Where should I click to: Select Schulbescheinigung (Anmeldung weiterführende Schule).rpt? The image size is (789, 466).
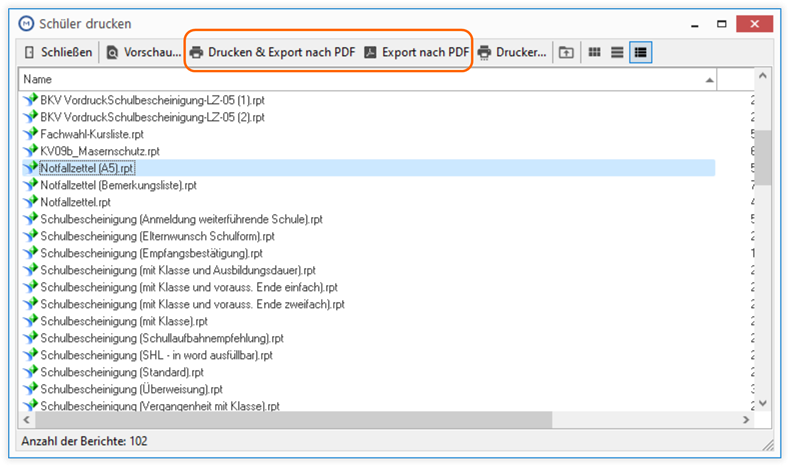click(x=182, y=219)
